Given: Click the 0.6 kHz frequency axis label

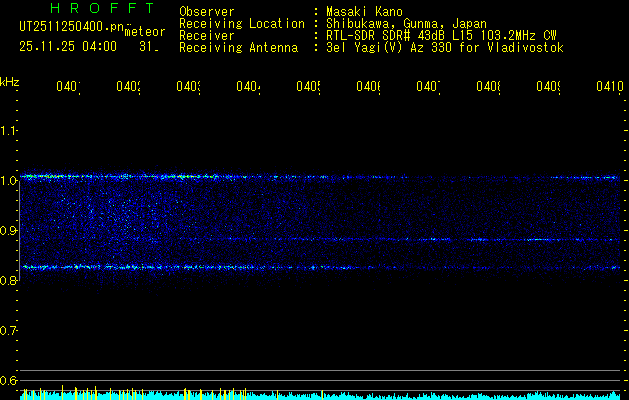Looking at the screenshot, I should tap(8, 380).
